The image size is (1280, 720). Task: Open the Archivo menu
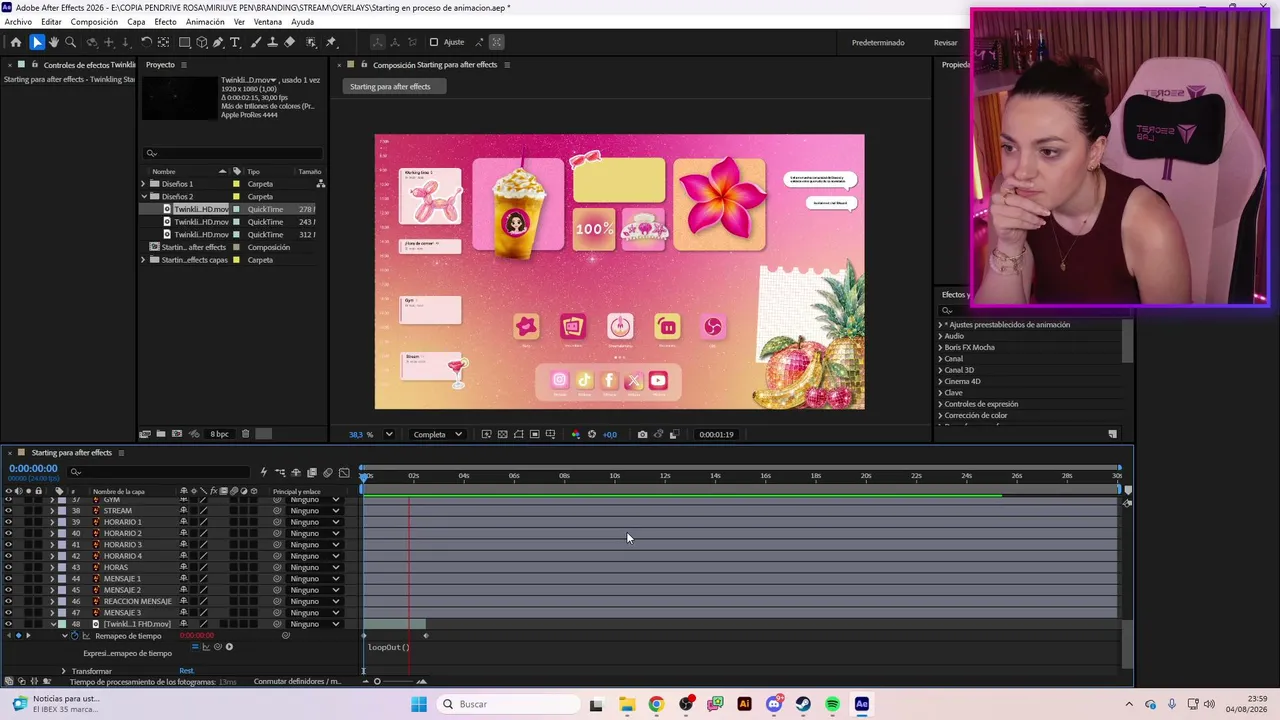coord(18,22)
